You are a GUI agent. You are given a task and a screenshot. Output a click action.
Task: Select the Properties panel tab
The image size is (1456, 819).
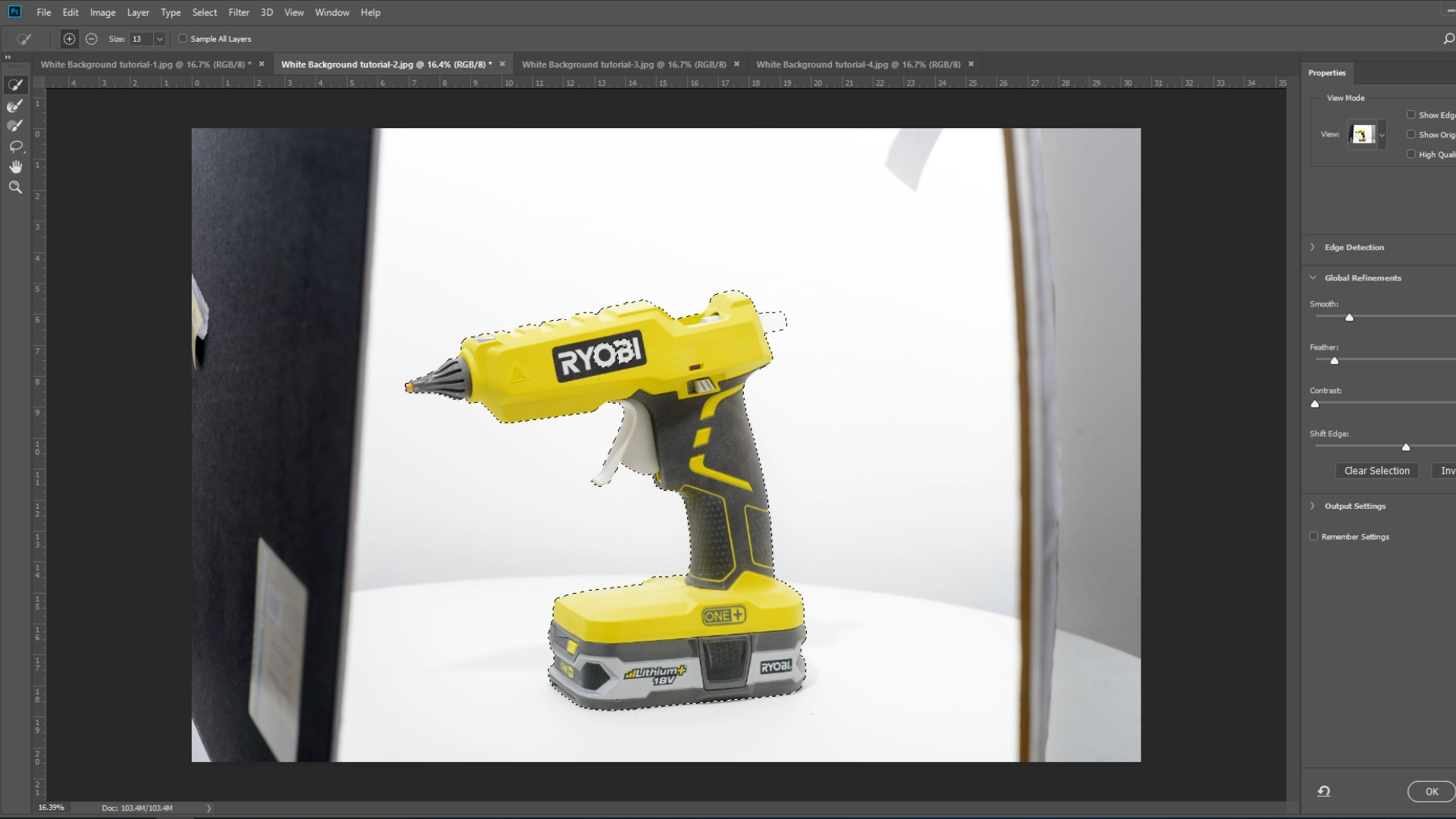(1327, 73)
